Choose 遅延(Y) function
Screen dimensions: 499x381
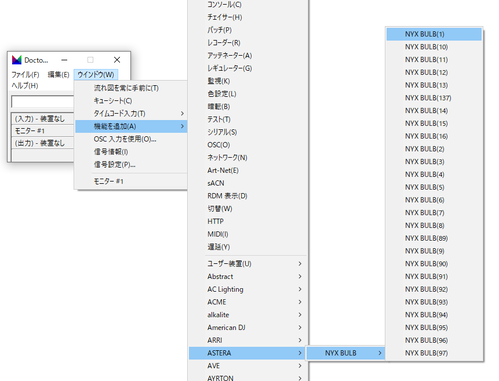248,247
